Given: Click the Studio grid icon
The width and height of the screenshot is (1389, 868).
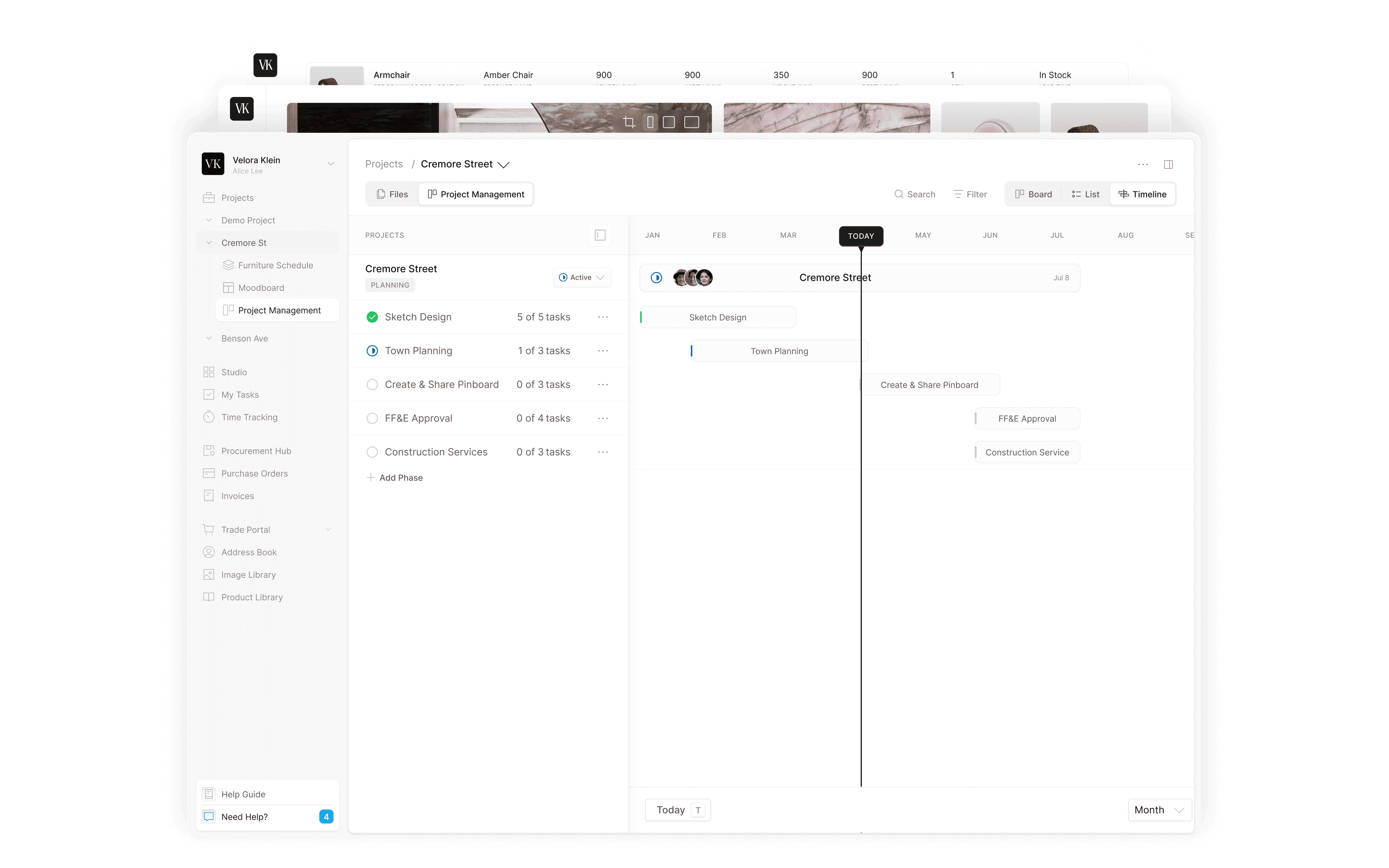Looking at the screenshot, I should coord(208,372).
